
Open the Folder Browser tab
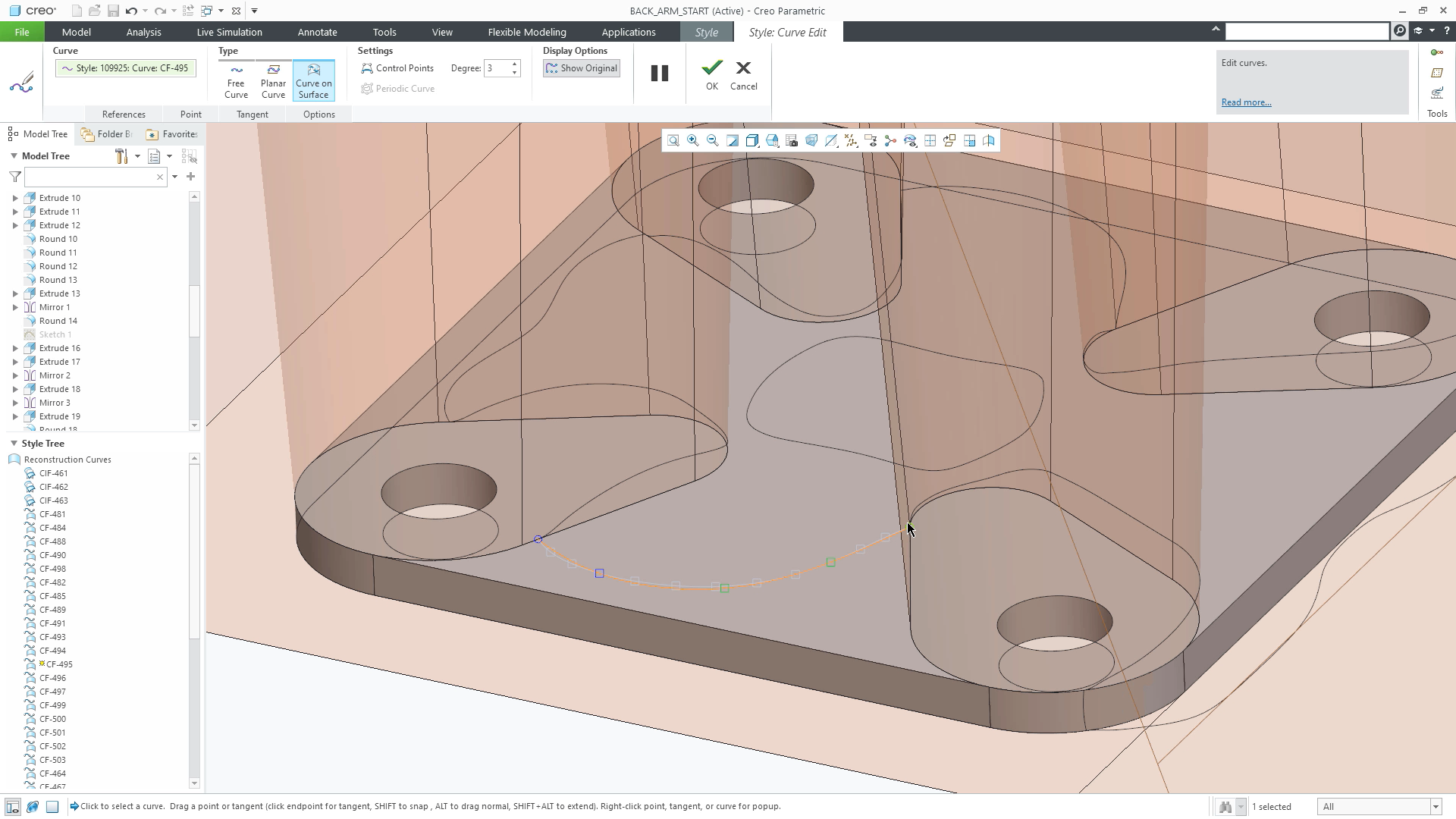coord(108,134)
